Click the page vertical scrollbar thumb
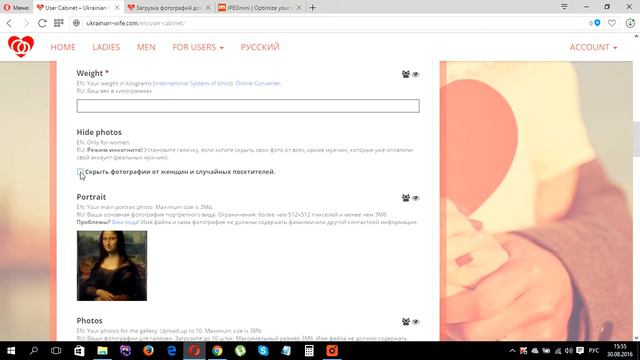The height and width of the screenshot is (360, 640). coord(636,139)
